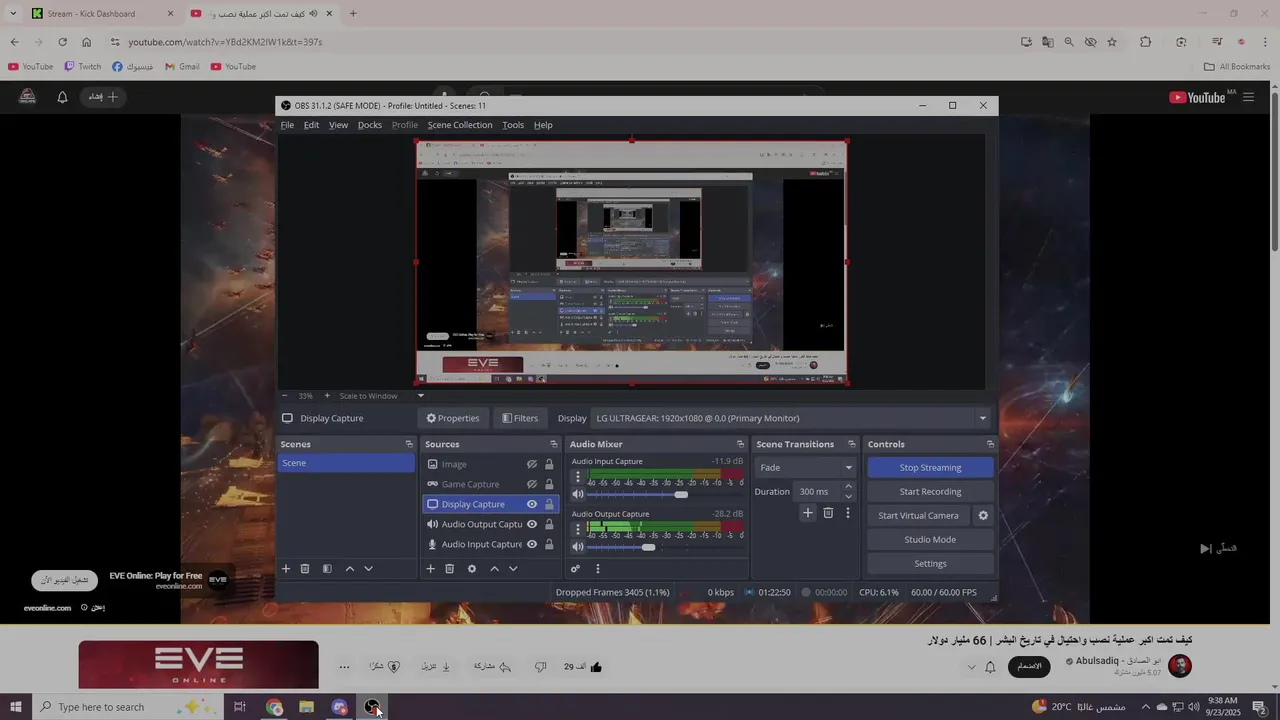Click Stop Streaming button

pyautogui.click(x=930, y=467)
